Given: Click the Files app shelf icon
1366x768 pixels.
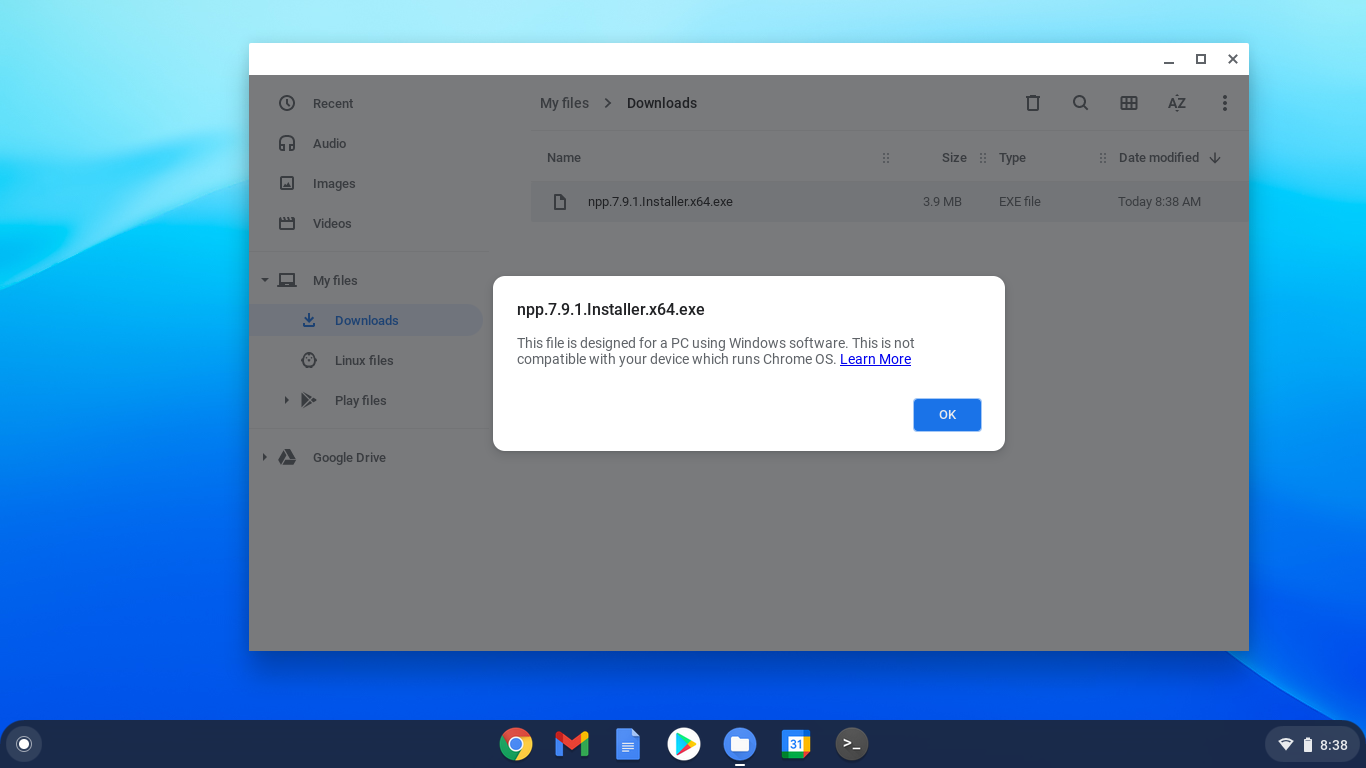Looking at the screenshot, I should pos(740,744).
